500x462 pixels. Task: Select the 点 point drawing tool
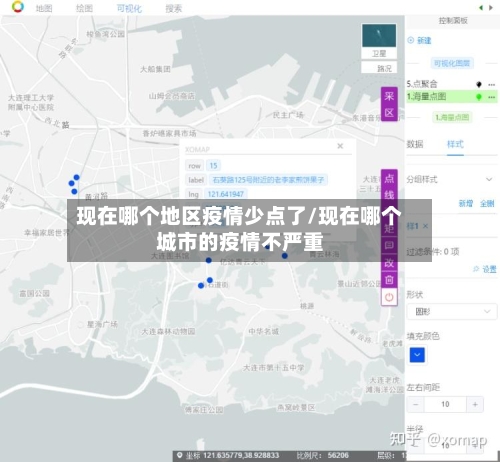point(389,178)
